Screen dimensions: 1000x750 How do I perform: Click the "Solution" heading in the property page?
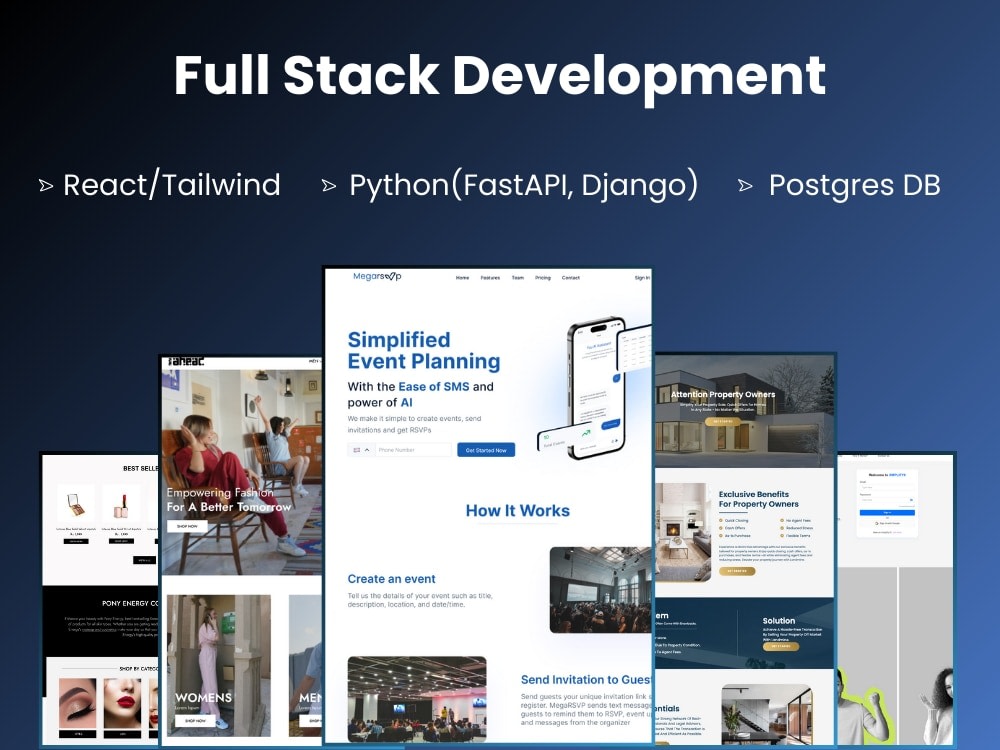779,621
